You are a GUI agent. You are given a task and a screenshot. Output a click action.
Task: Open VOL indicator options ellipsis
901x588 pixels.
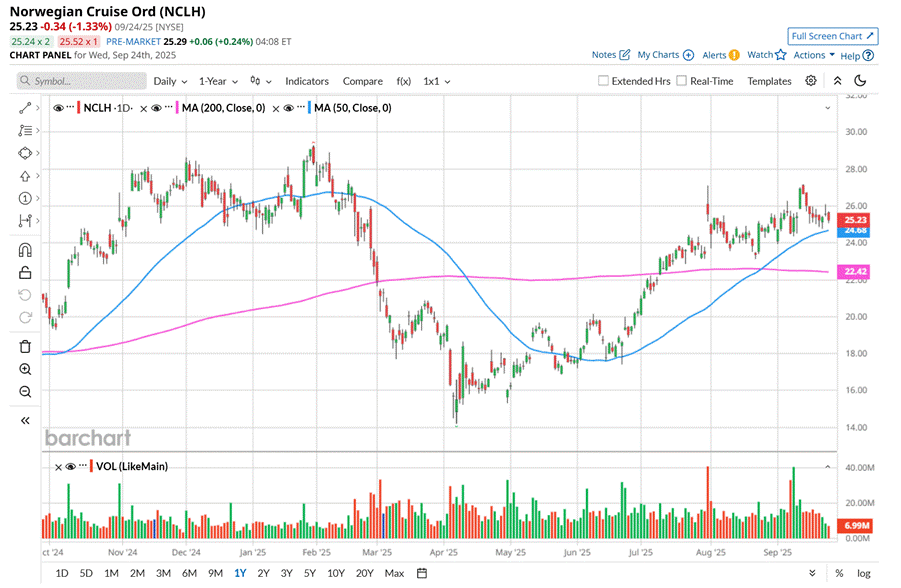83,466
